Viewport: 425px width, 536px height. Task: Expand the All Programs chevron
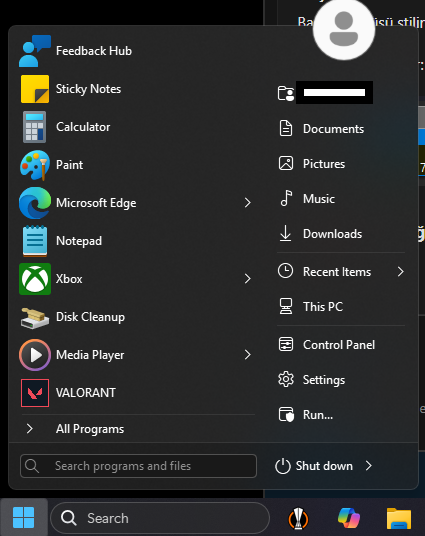click(x=30, y=429)
